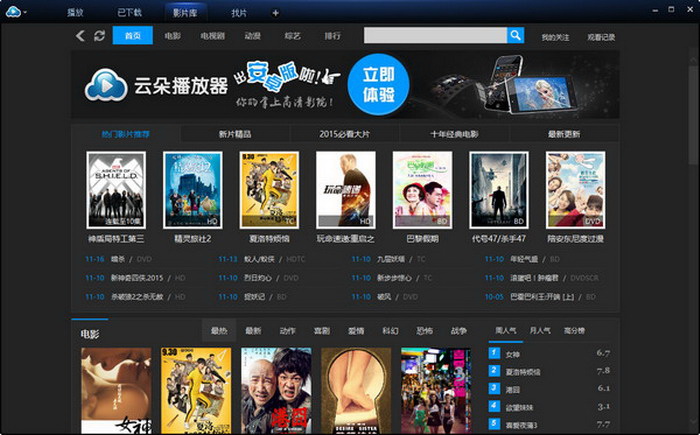The image size is (700, 435).
Task: Switch to the 已下载 tab
Action: [129, 13]
